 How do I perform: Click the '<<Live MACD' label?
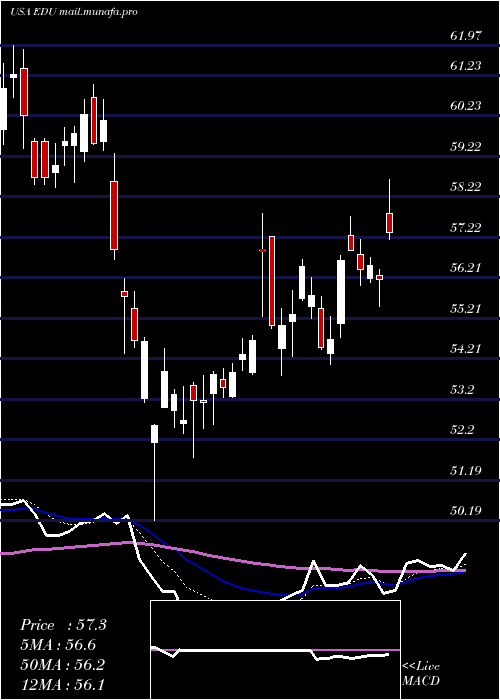point(421,674)
